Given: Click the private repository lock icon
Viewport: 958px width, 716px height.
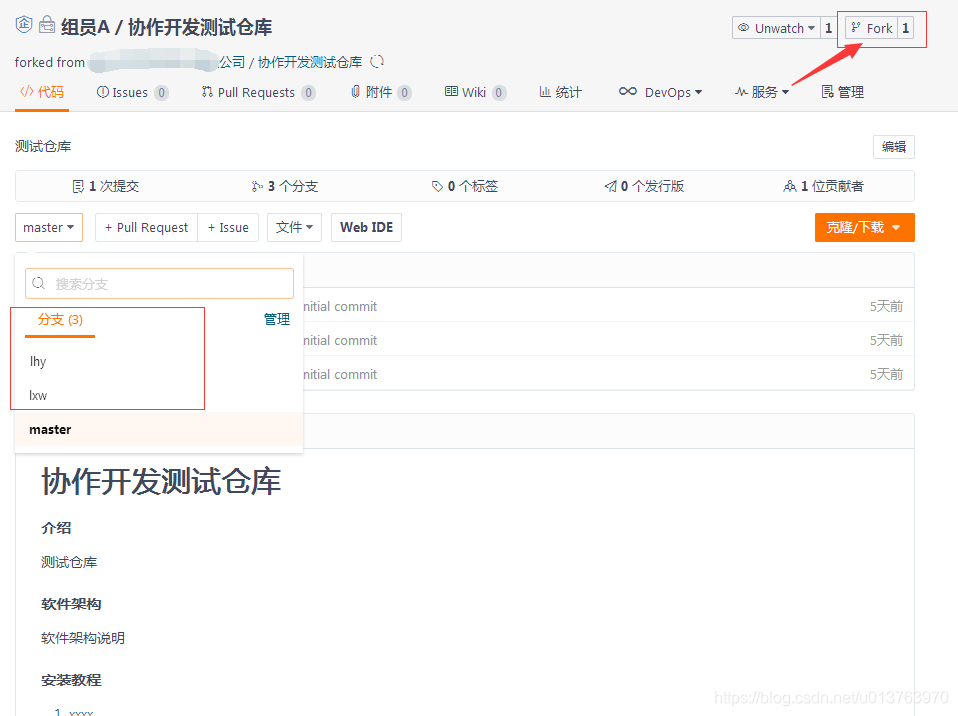Looking at the screenshot, I should pos(46,24).
